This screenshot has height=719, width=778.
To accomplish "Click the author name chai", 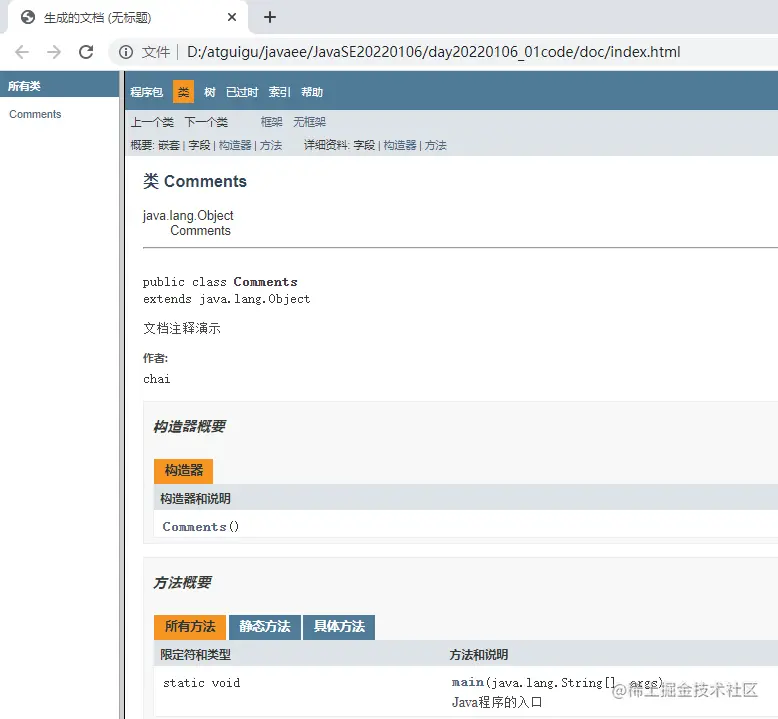I will pyautogui.click(x=157, y=379).
